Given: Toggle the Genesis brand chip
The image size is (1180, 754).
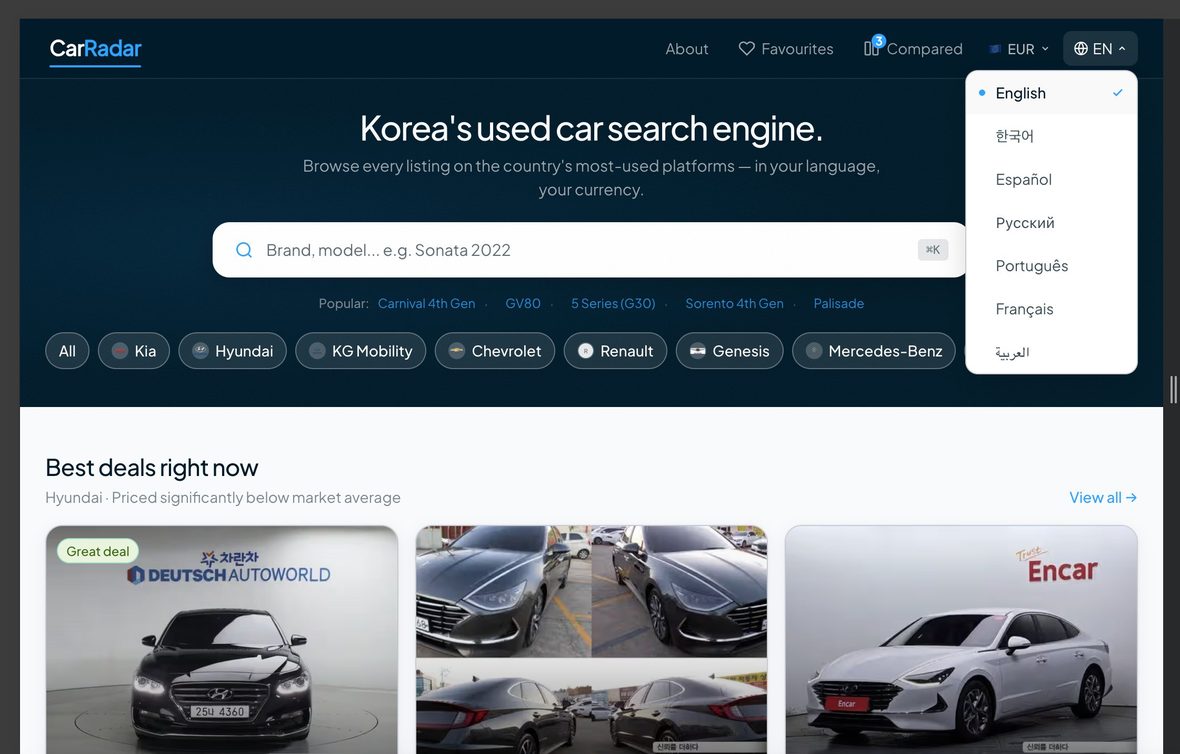Looking at the screenshot, I should pos(729,351).
